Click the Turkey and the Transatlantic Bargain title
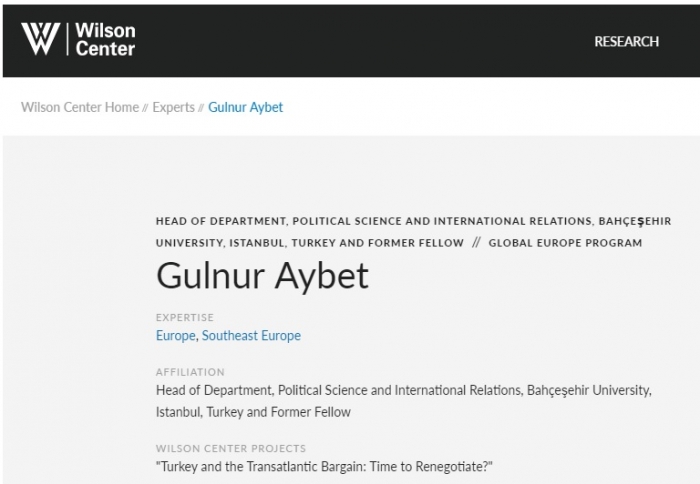This screenshot has height=484, width=700. [x=324, y=467]
